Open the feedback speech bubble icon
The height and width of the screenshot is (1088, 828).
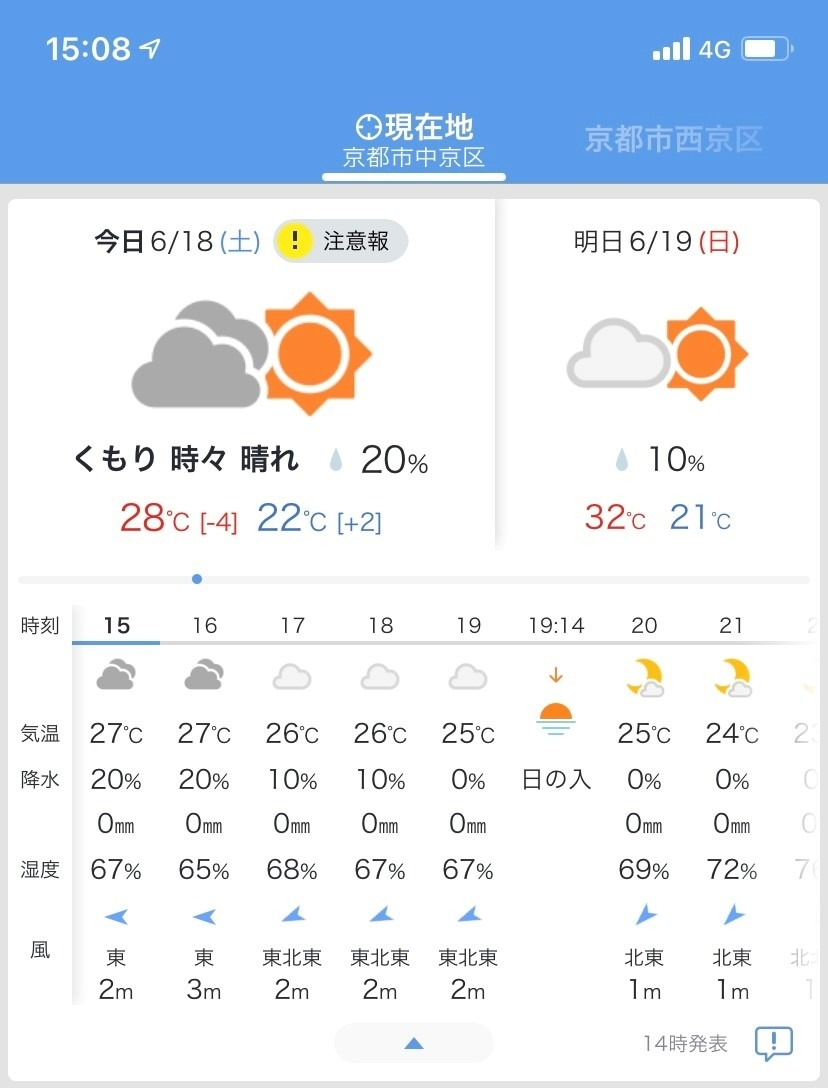(773, 1043)
